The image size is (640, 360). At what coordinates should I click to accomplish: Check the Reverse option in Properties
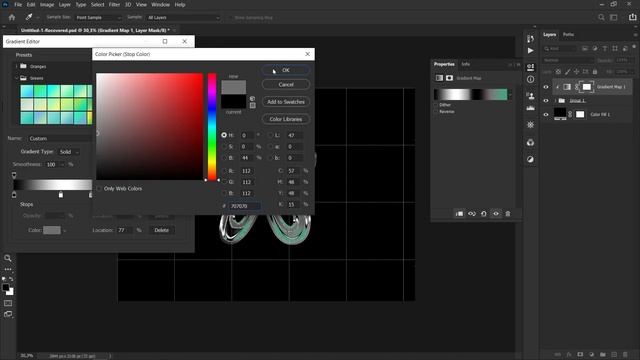(436, 111)
